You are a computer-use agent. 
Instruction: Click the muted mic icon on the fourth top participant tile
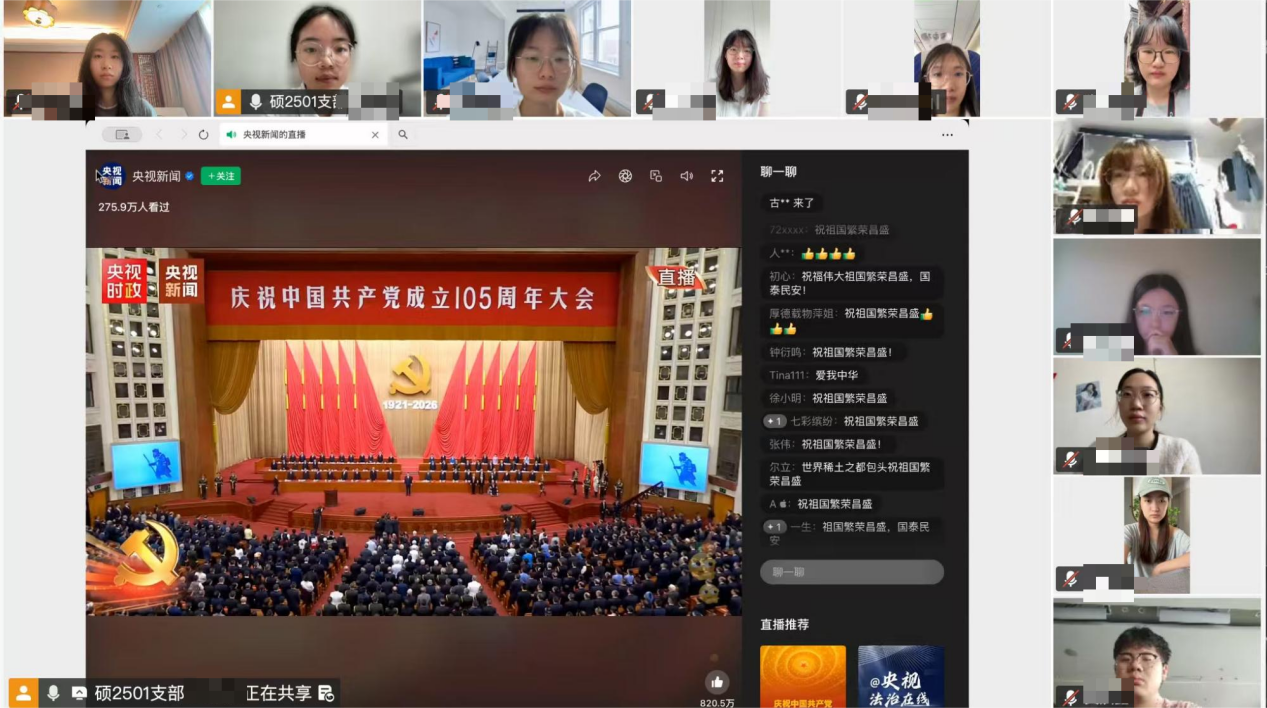pyautogui.click(x=650, y=102)
